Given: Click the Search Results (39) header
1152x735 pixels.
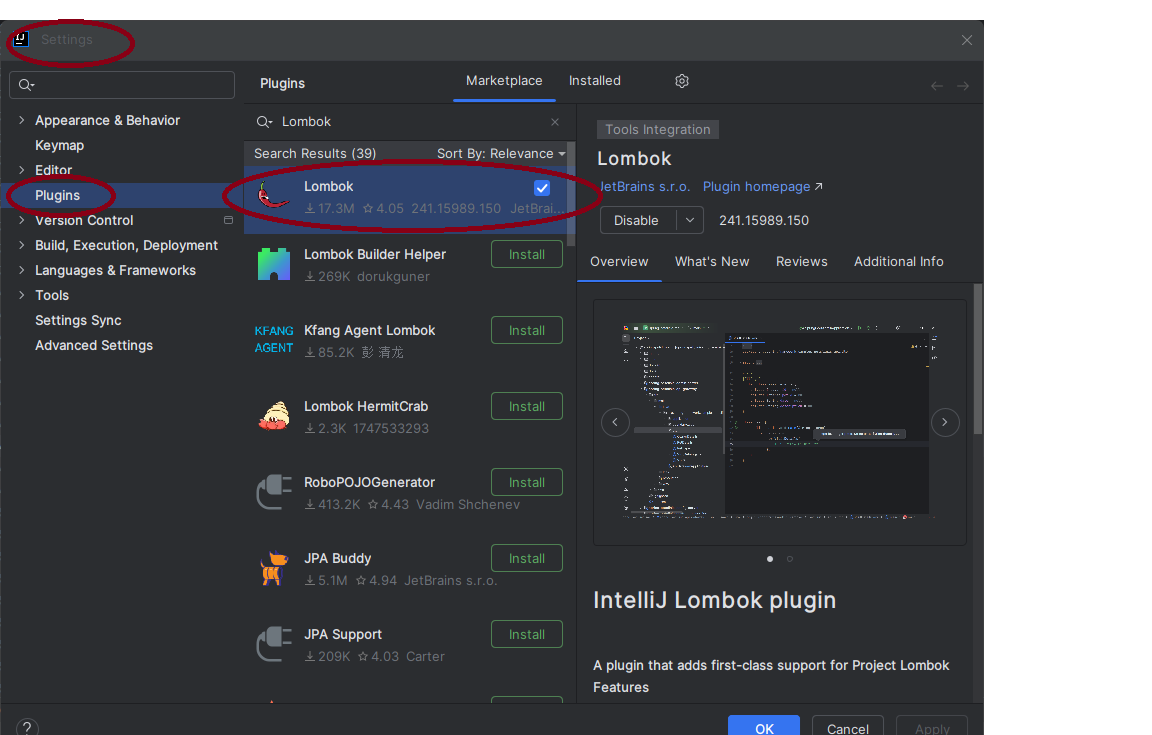Looking at the screenshot, I should [x=315, y=154].
